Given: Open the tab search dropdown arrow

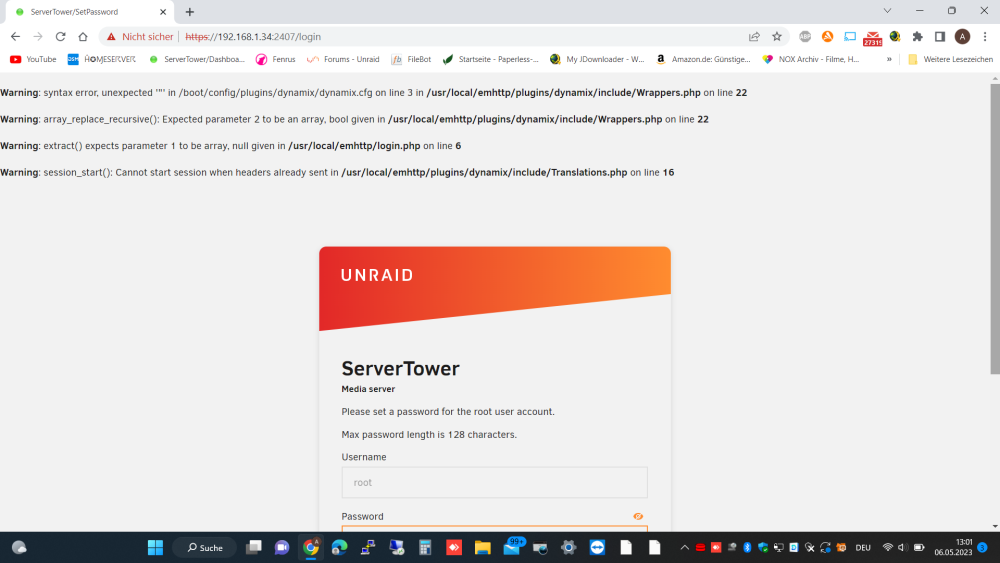Looking at the screenshot, I should (887, 11).
